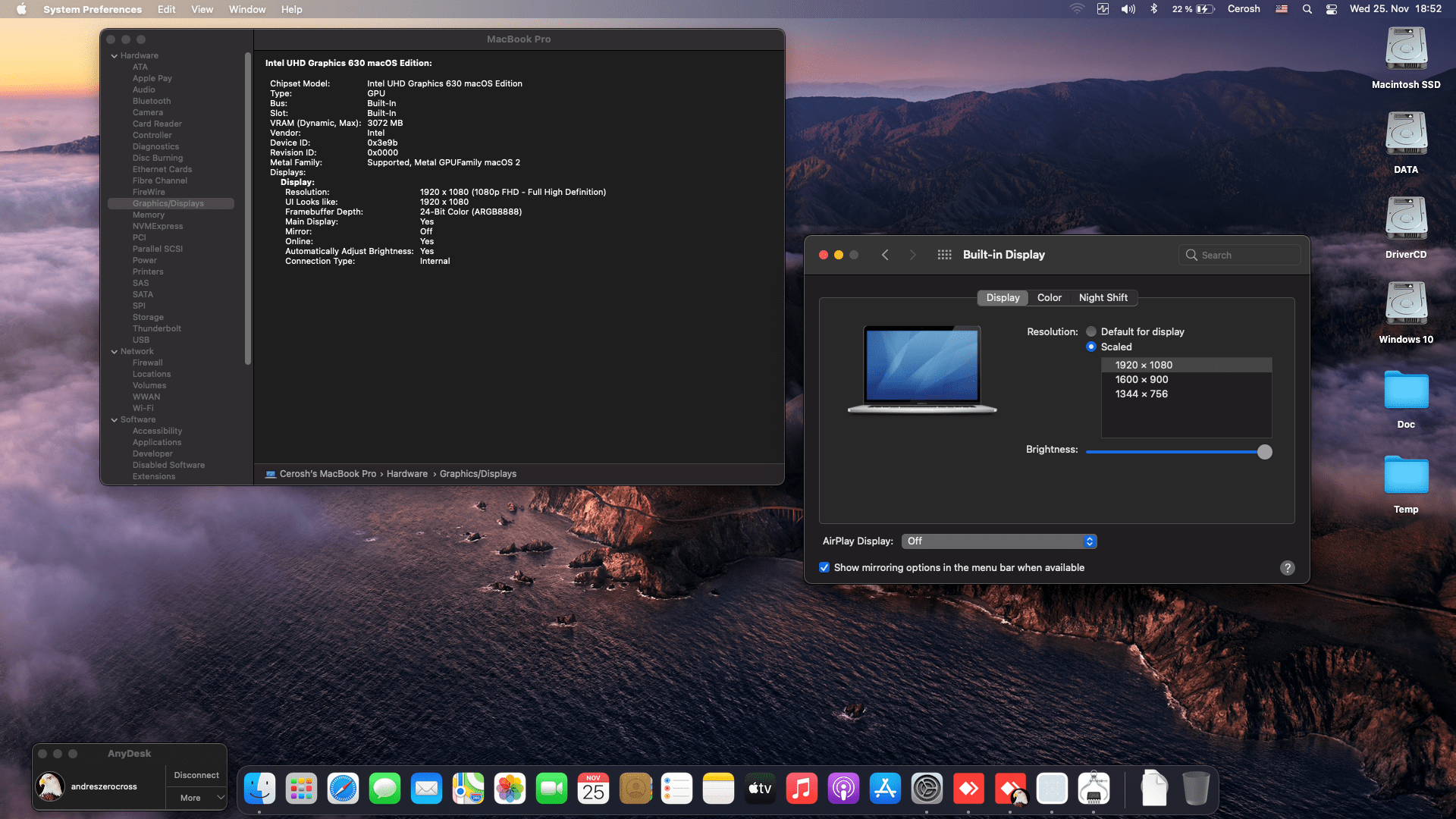1456x819 pixels.
Task: Launch the Music app
Action: tap(802, 788)
